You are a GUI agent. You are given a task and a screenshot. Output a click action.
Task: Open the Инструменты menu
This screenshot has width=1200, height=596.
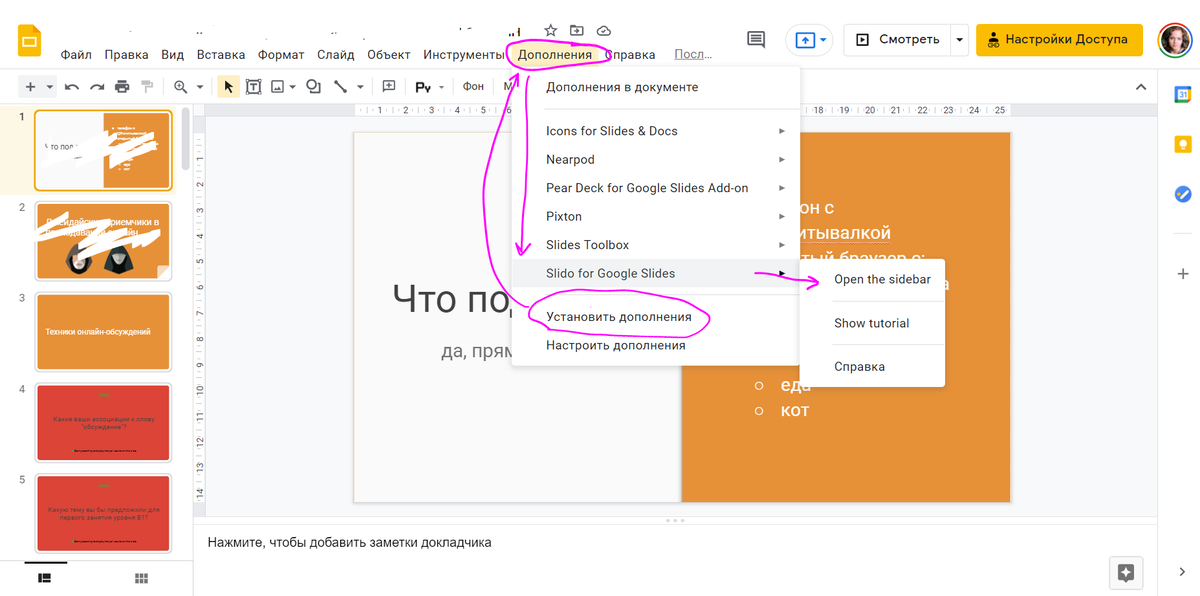click(463, 55)
